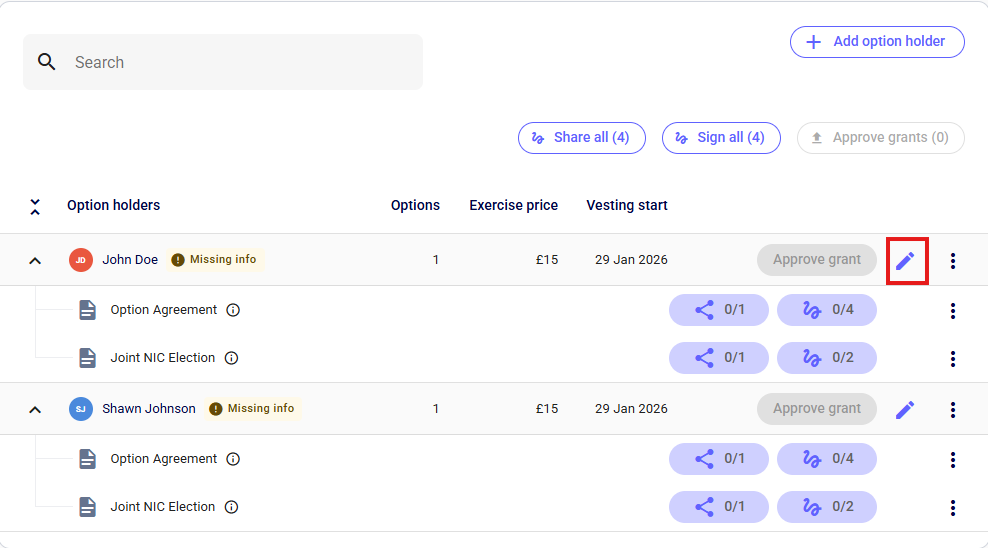Open kebab menu for John Doe's Joint NIC Election
The width and height of the screenshot is (988, 548).
click(x=952, y=358)
